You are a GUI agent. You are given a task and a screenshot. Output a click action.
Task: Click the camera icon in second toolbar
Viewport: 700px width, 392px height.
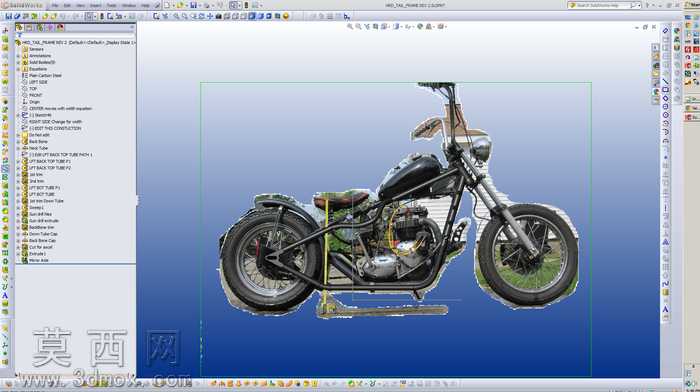[218, 17]
